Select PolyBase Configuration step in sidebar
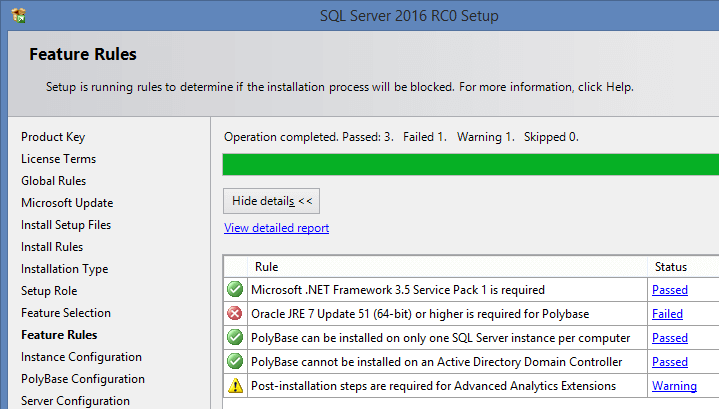 pyautogui.click(x=83, y=379)
